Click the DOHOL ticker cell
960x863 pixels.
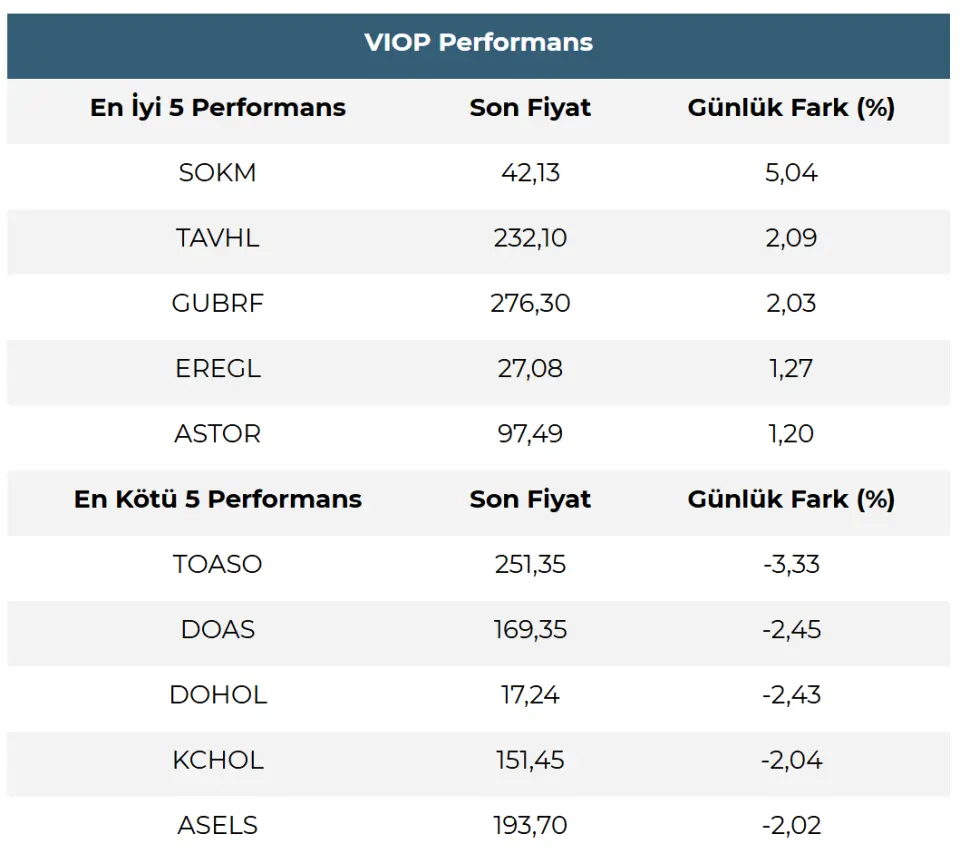tap(218, 695)
